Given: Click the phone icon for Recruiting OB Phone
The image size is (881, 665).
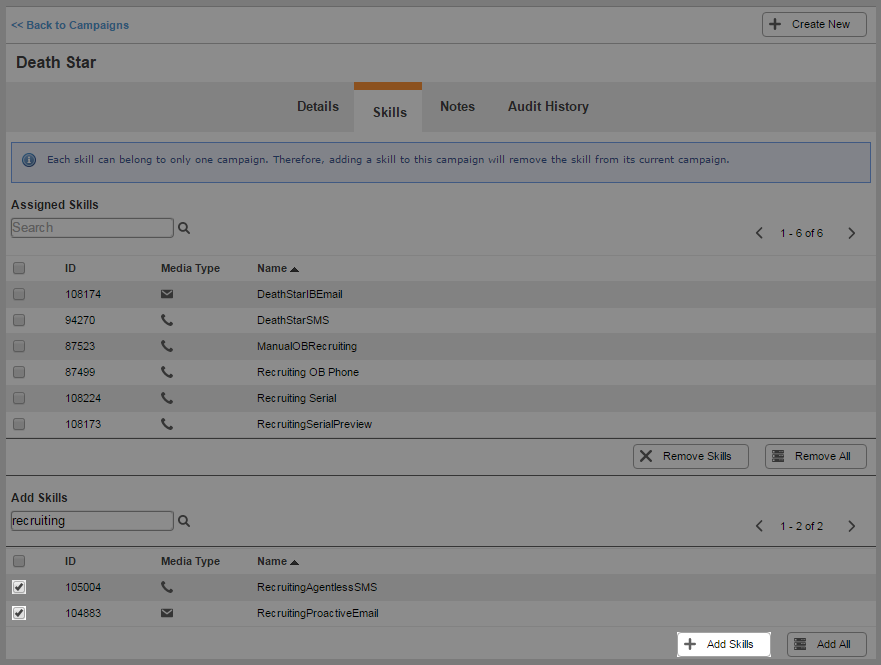Looking at the screenshot, I should pos(167,372).
